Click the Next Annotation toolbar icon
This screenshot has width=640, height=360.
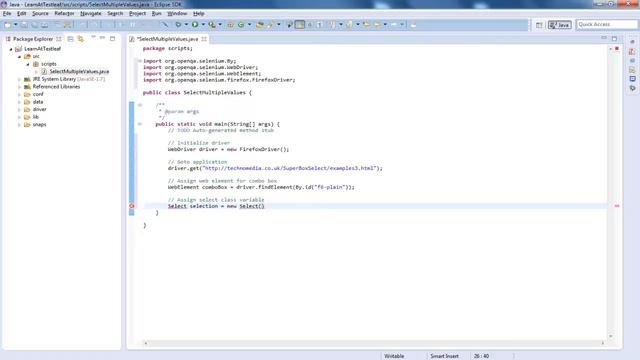point(331,24)
